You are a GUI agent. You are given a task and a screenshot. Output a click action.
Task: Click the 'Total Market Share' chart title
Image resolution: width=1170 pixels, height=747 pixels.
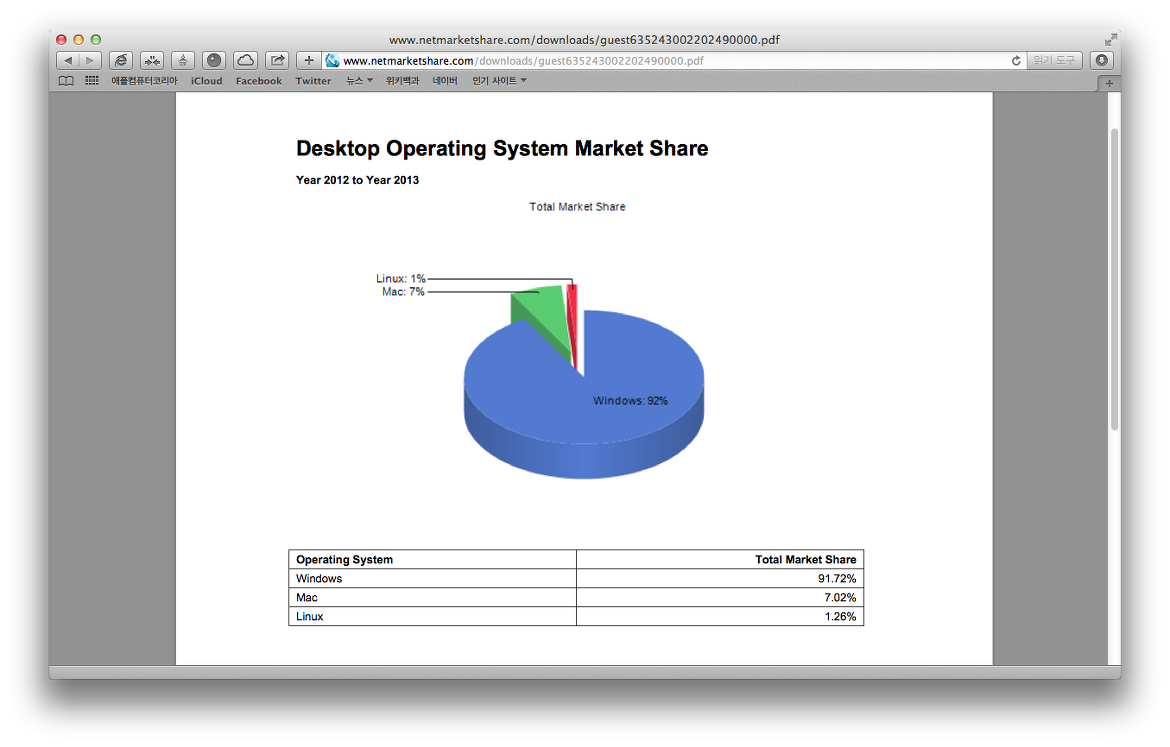578,207
